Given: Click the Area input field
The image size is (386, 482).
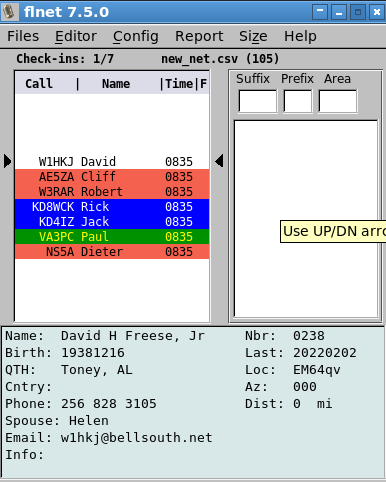Looking at the screenshot, I should click(338, 101).
